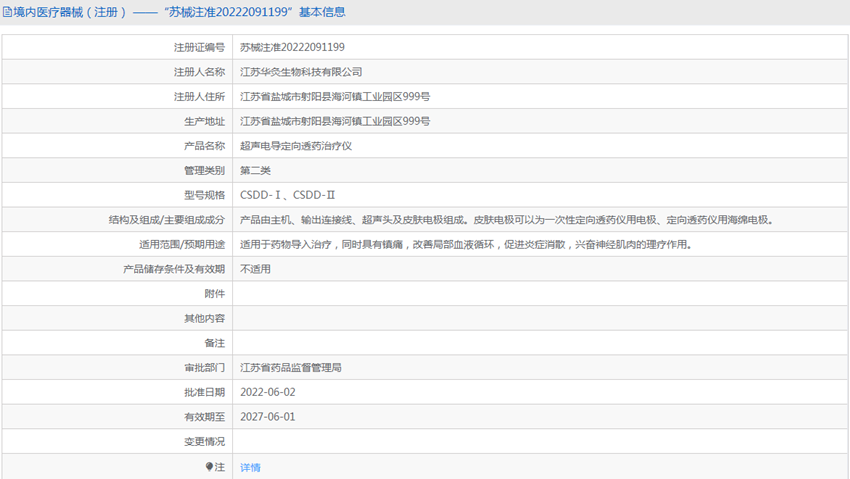850x479 pixels.
Task: Click the 附件 label
Action: pos(215,294)
